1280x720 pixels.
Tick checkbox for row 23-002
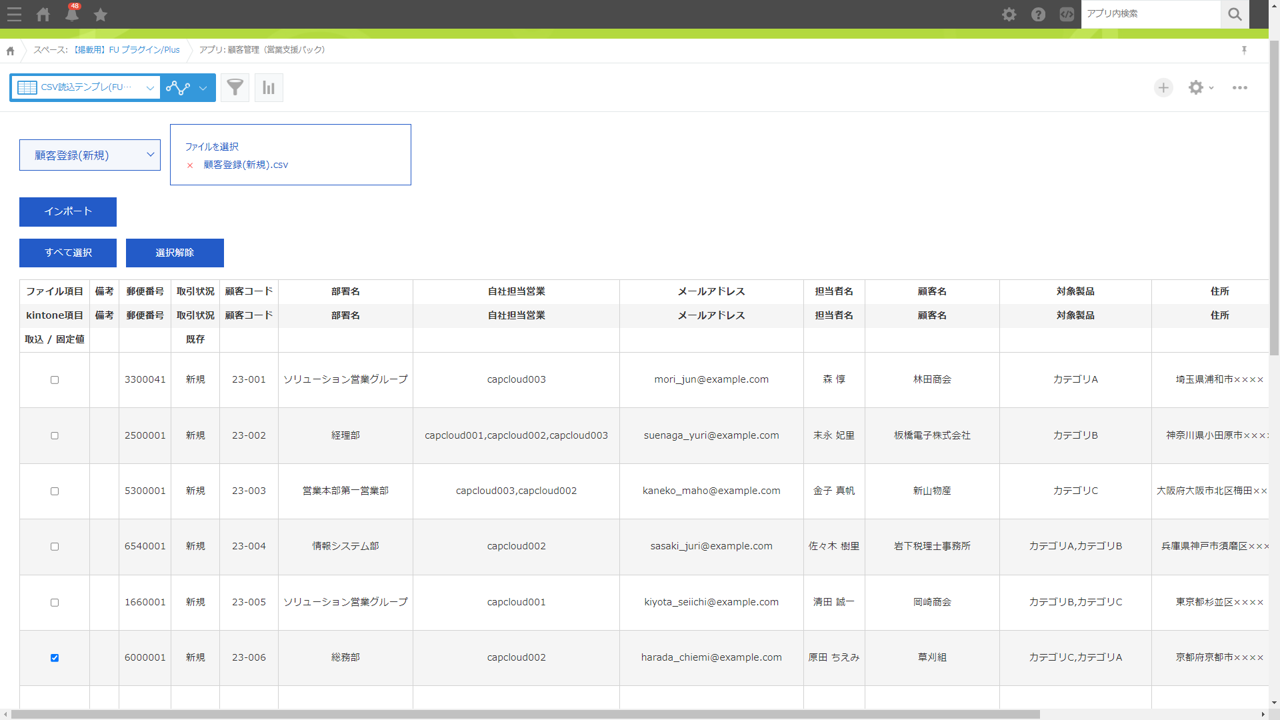(x=55, y=436)
